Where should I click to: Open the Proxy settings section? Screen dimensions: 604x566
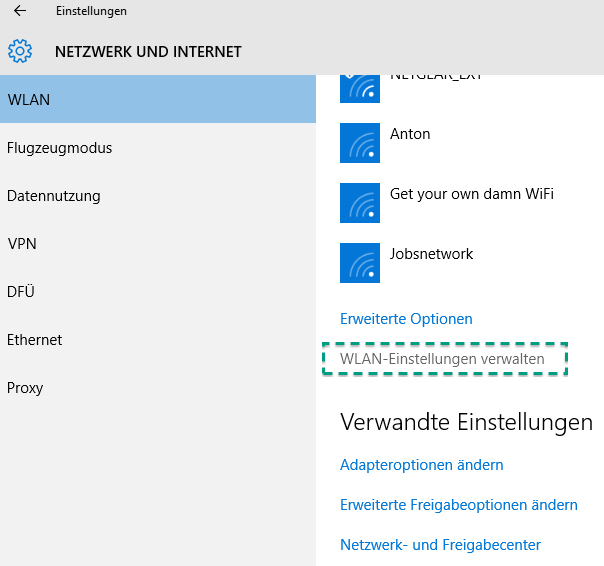25,388
